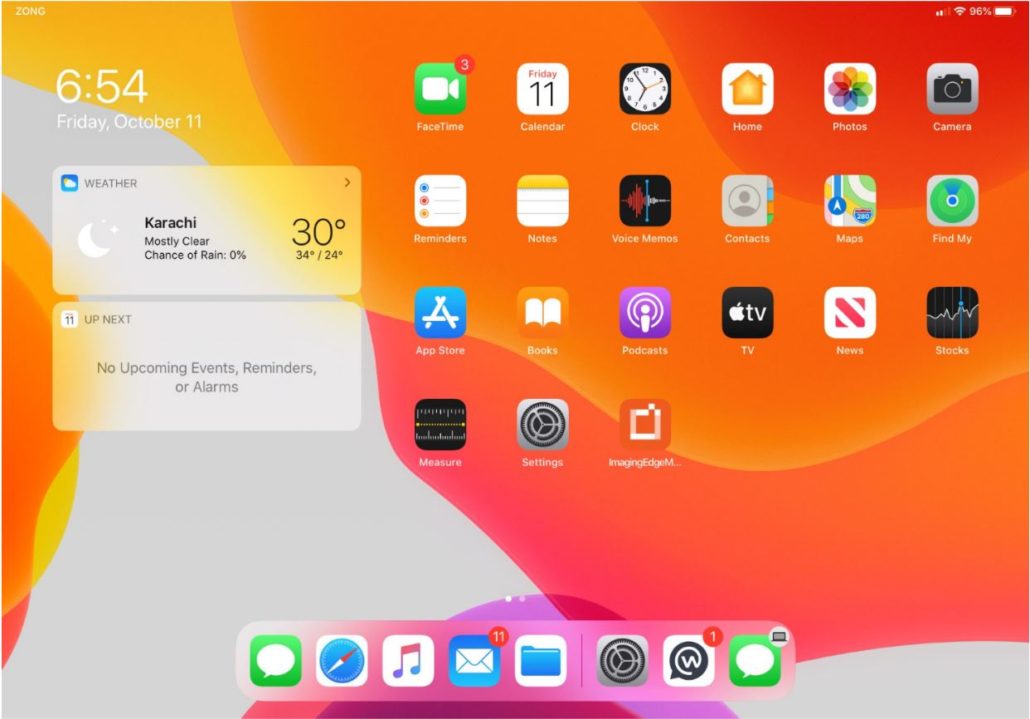Open the Measure app

pyautogui.click(x=440, y=425)
